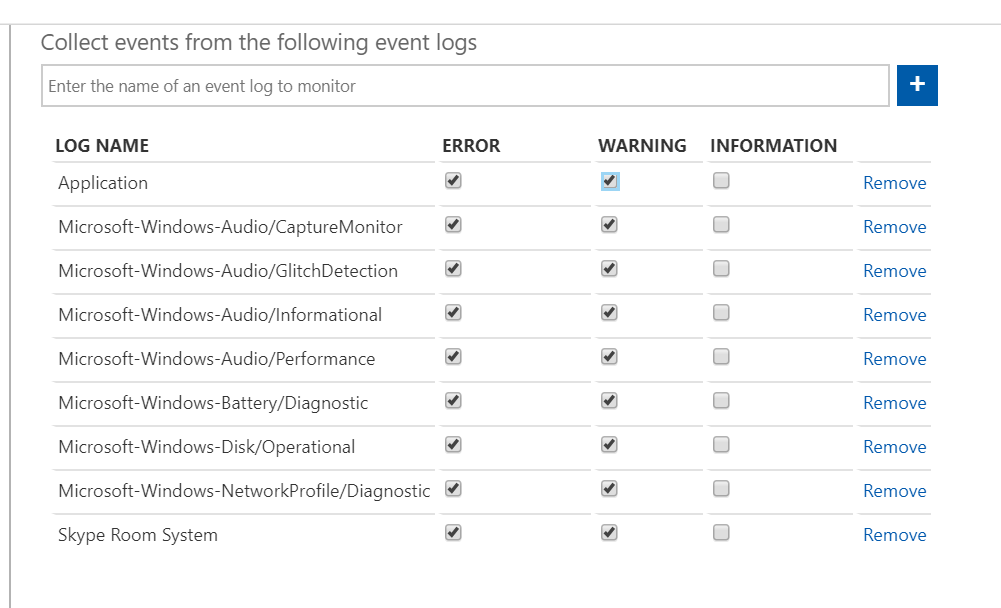Enable Information for Microsoft-Windows-Audio/CaptureMonitor

point(721,225)
